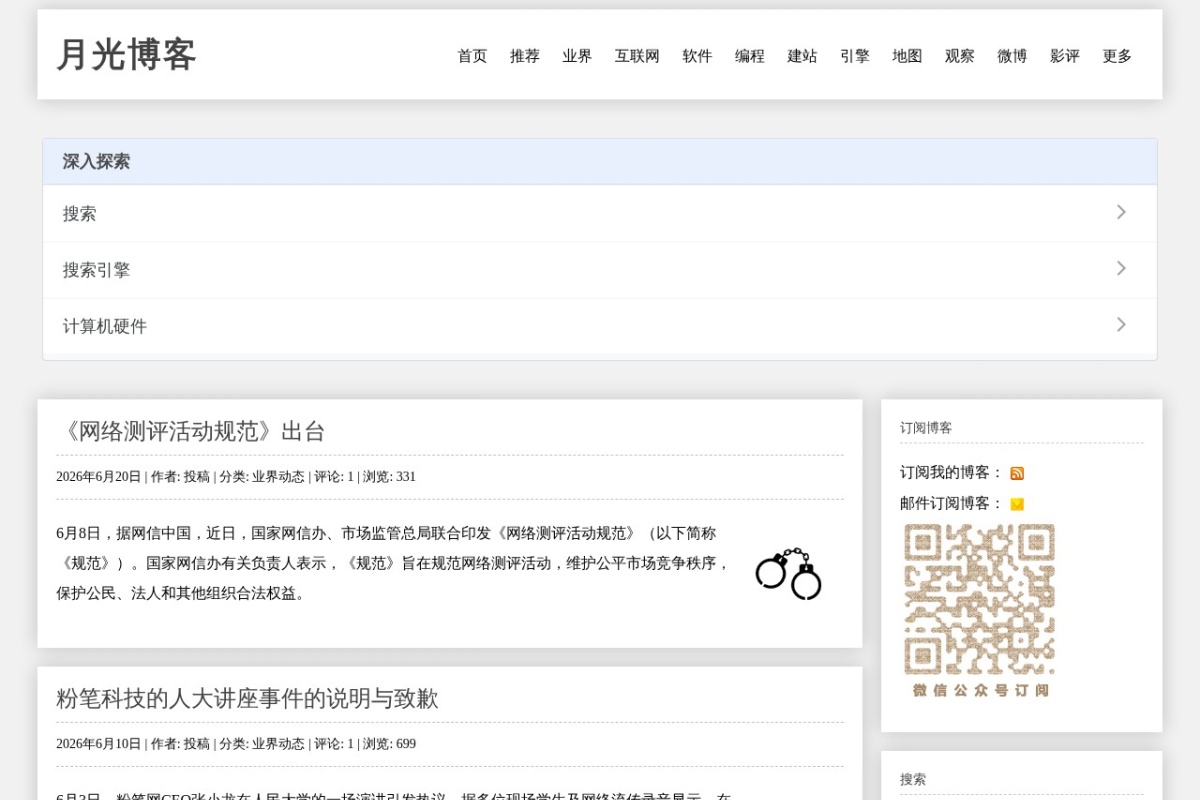
Task: Go to the 编程 category
Action: point(750,56)
